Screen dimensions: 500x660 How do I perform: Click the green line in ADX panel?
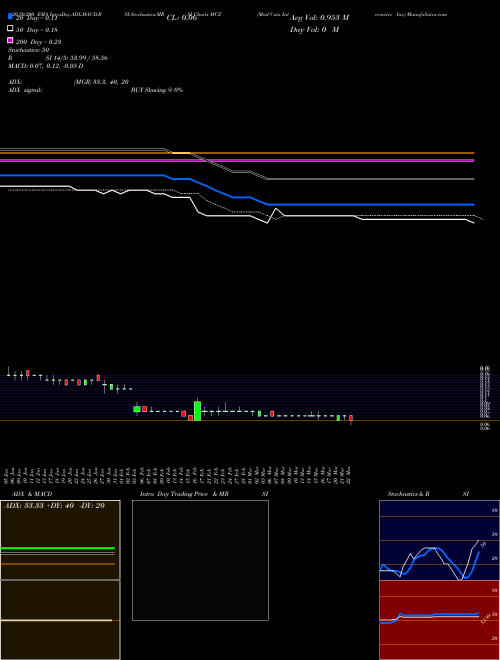coord(58,548)
